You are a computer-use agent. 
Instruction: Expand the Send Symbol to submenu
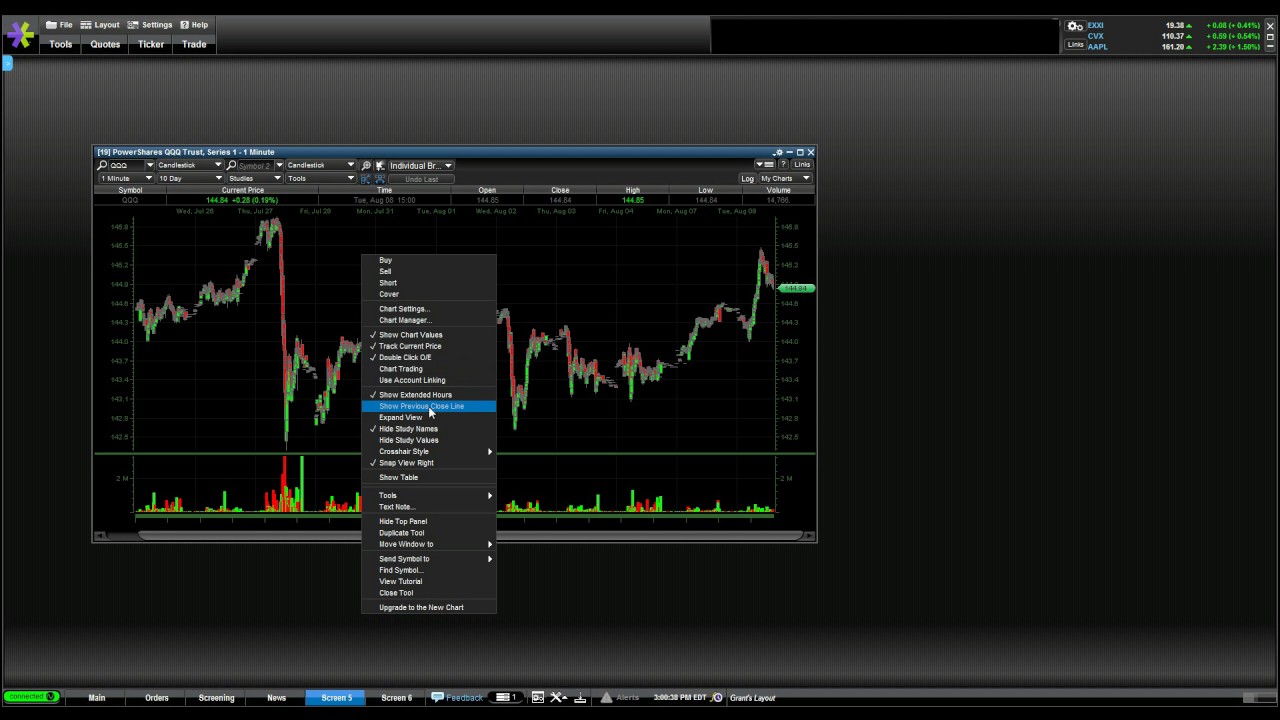[428, 559]
